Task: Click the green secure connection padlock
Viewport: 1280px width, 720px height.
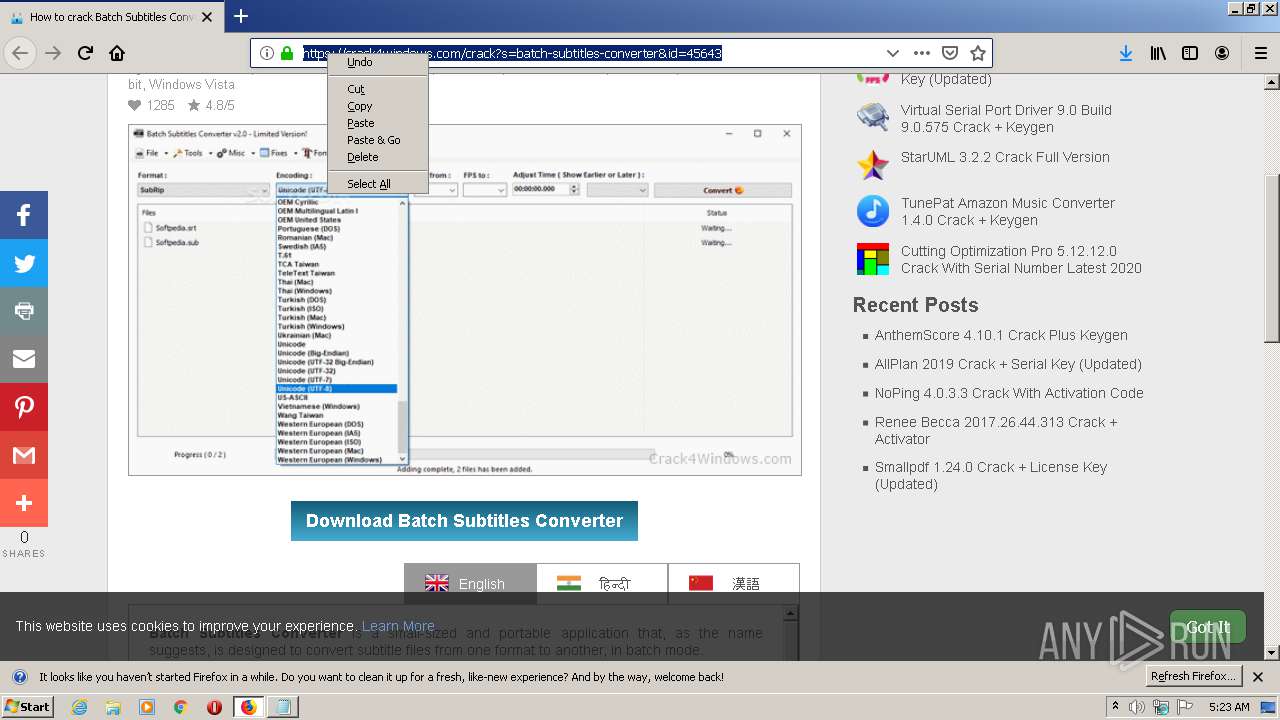Action: (x=287, y=53)
